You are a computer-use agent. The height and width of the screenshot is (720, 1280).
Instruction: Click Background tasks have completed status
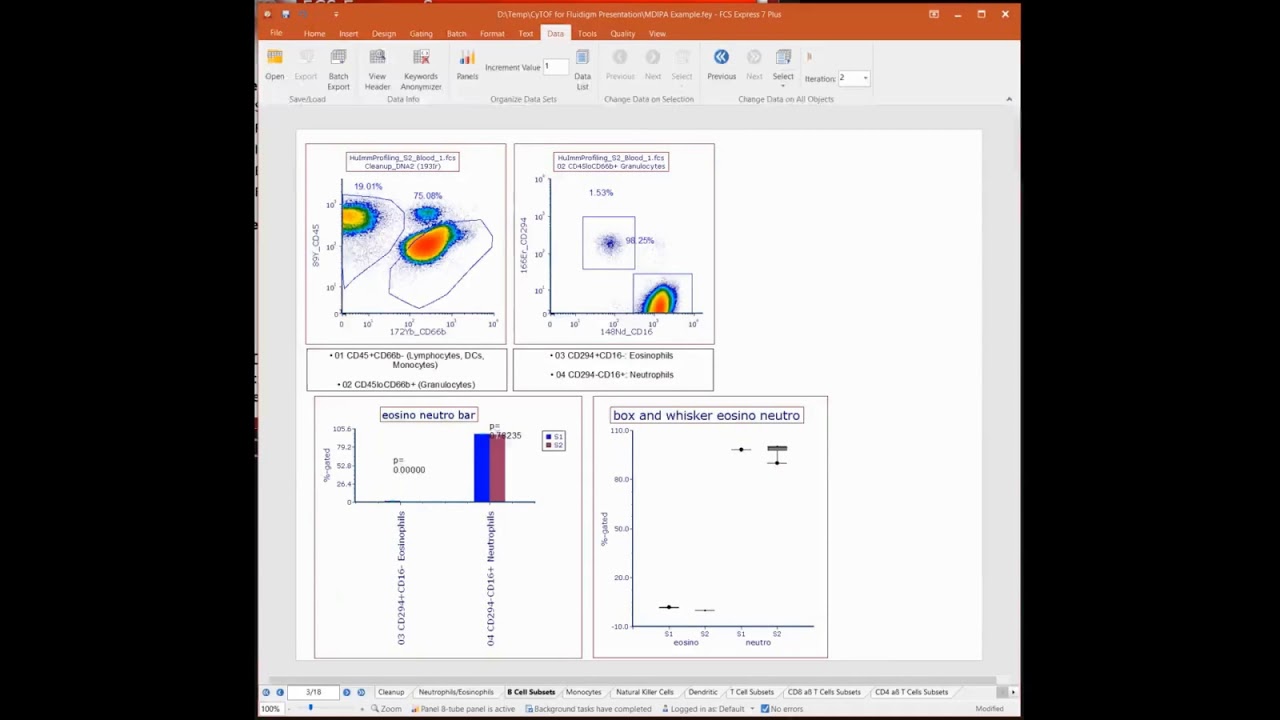click(588, 709)
